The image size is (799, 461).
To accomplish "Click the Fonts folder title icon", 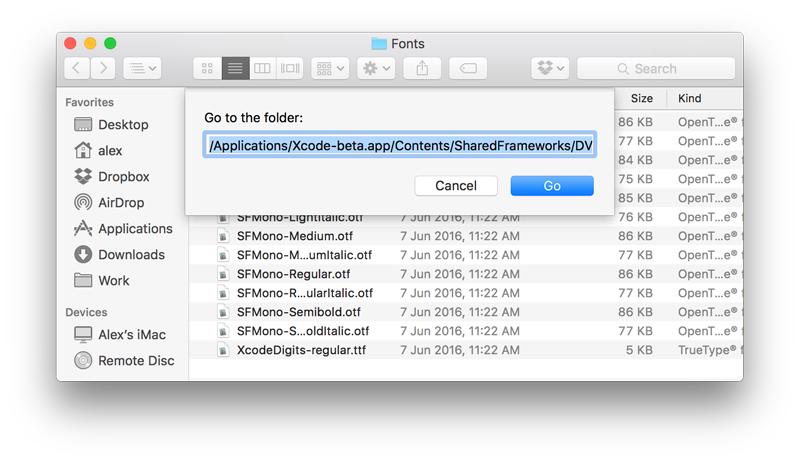I will click(x=379, y=44).
